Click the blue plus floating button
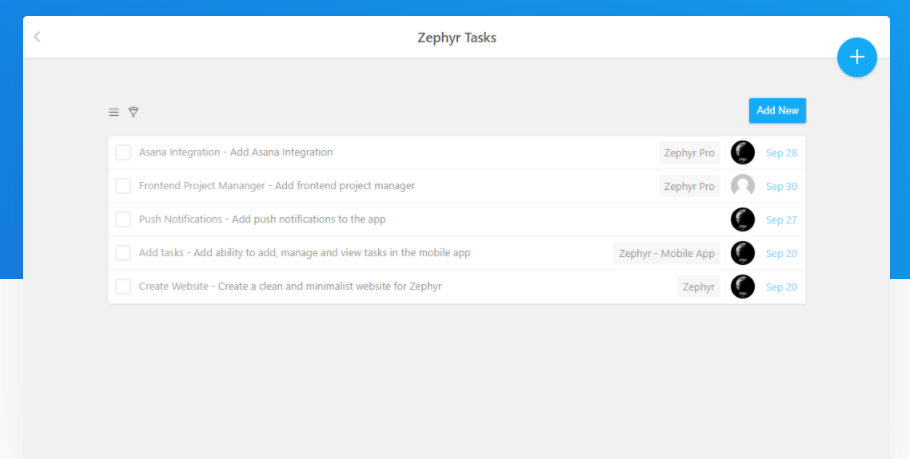910x459 pixels. pos(856,57)
